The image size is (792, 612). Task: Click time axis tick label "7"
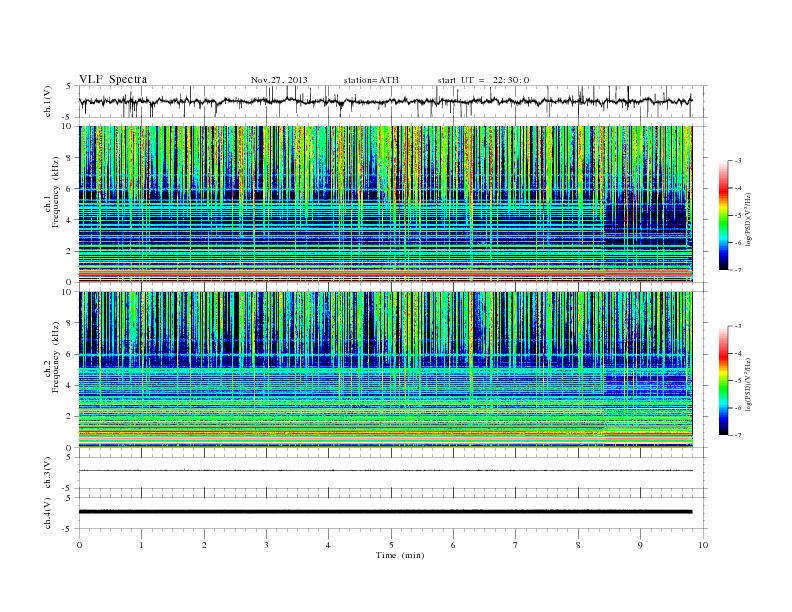516,545
